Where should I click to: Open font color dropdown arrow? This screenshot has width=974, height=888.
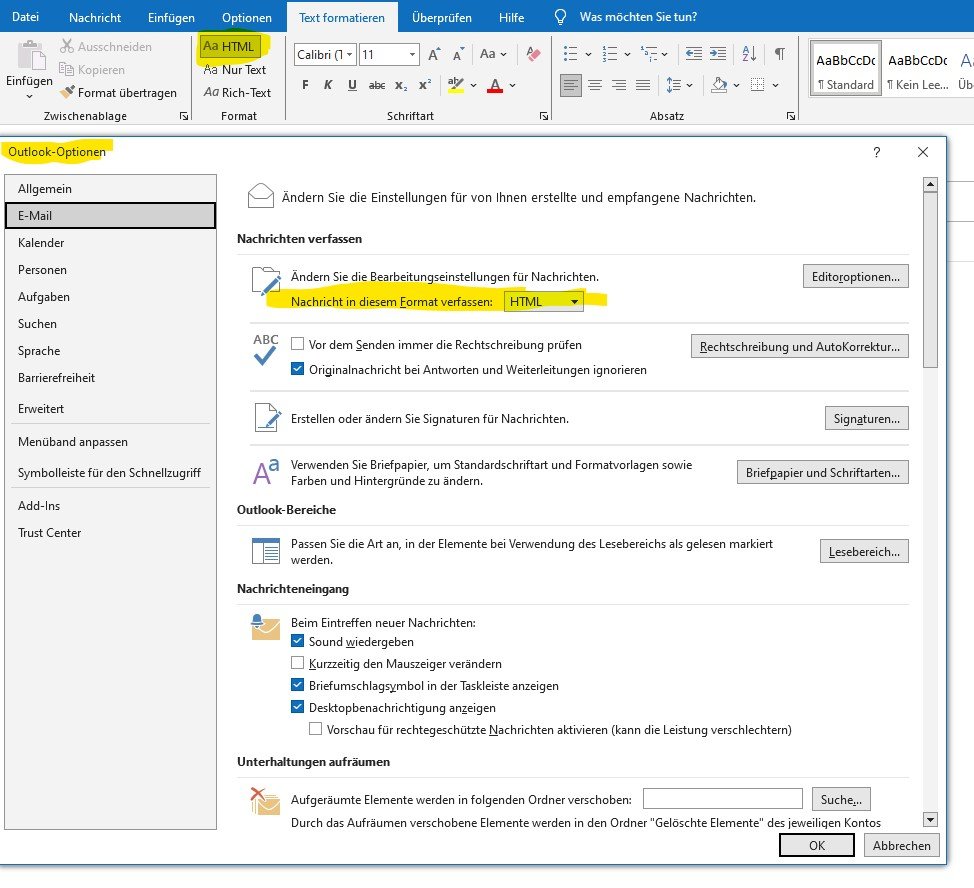pyautogui.click(x=512, y=85)
